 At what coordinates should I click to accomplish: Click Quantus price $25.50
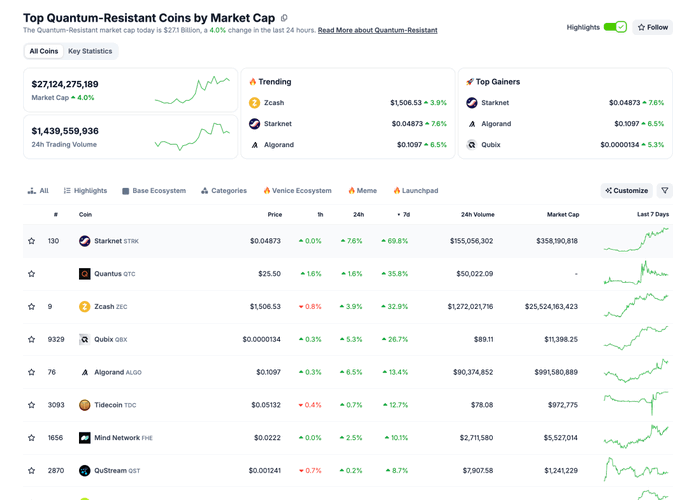(269, 274)
